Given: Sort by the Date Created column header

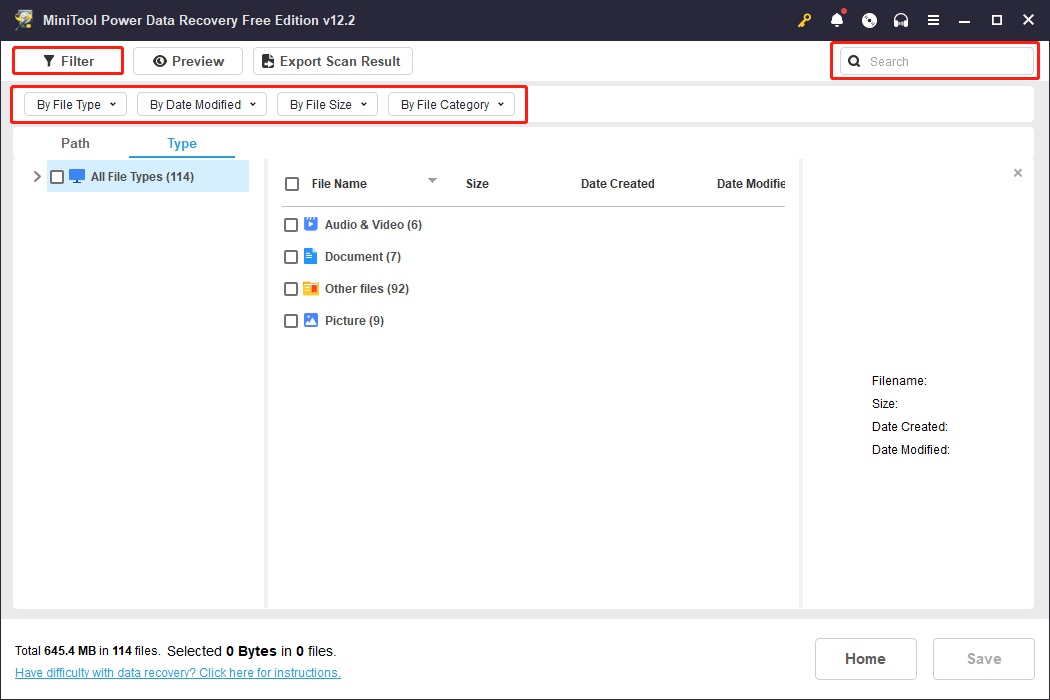Looking at the screenshot, I should 617,184.
